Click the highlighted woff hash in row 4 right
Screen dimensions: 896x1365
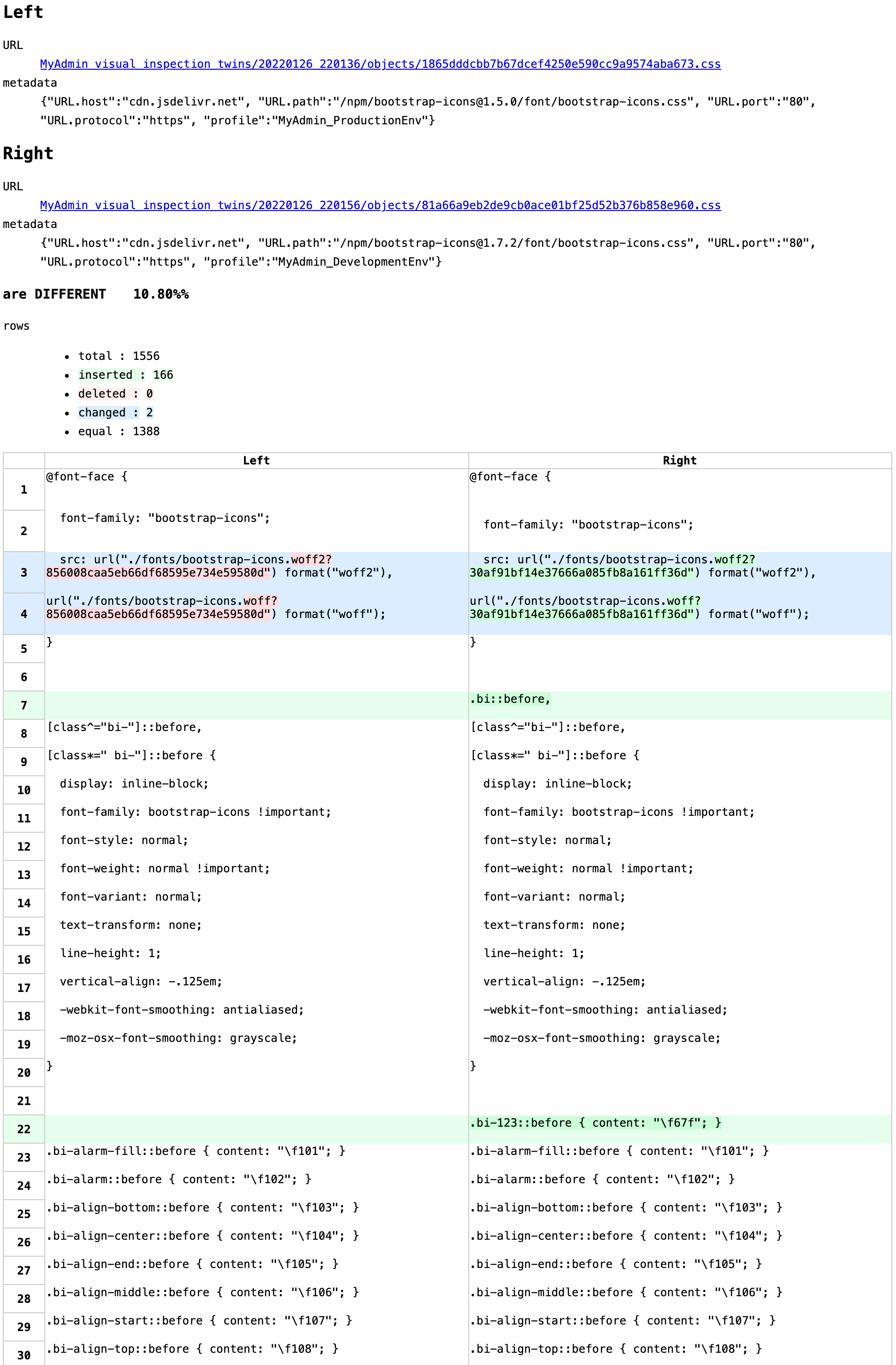pos(579,614)
